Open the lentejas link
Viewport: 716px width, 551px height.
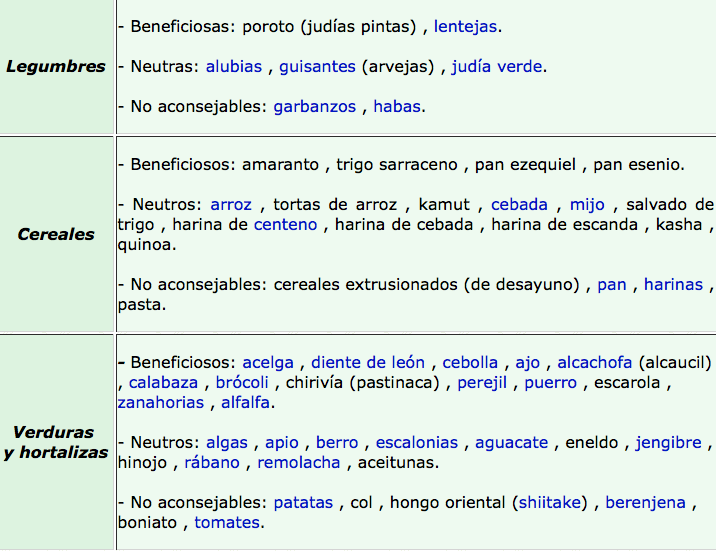(x=465, y=27)
